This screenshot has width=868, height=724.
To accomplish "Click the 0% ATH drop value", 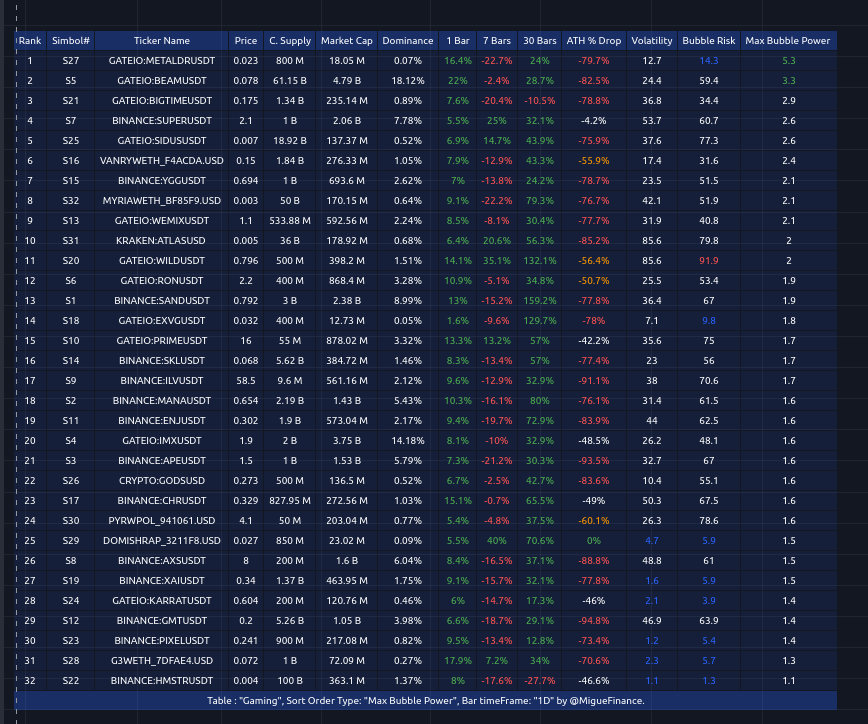I will pos(594,540).
